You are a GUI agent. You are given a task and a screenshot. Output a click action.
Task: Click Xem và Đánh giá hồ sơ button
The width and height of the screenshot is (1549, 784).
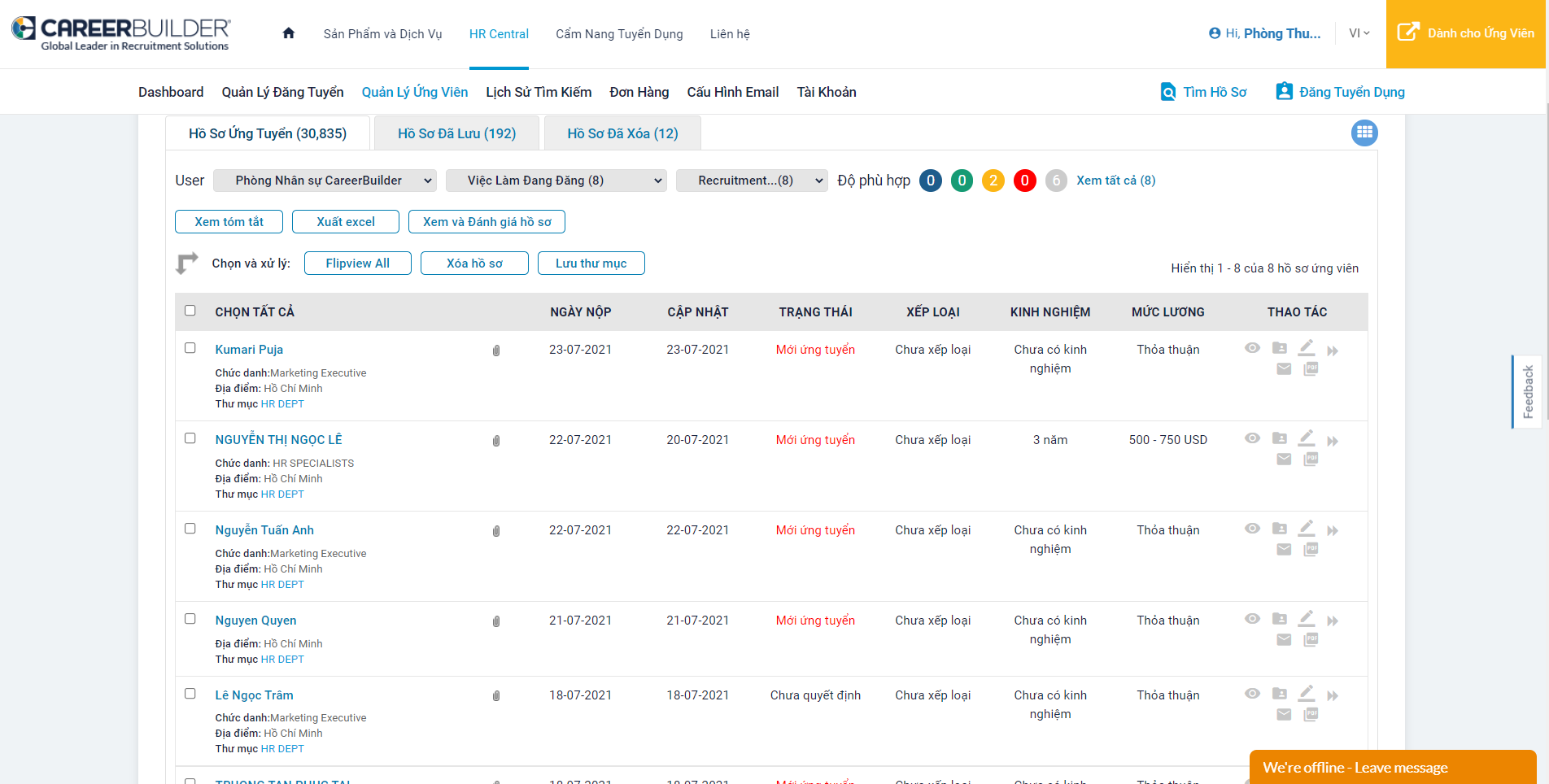pyautogui.click(x=487, y=222)
